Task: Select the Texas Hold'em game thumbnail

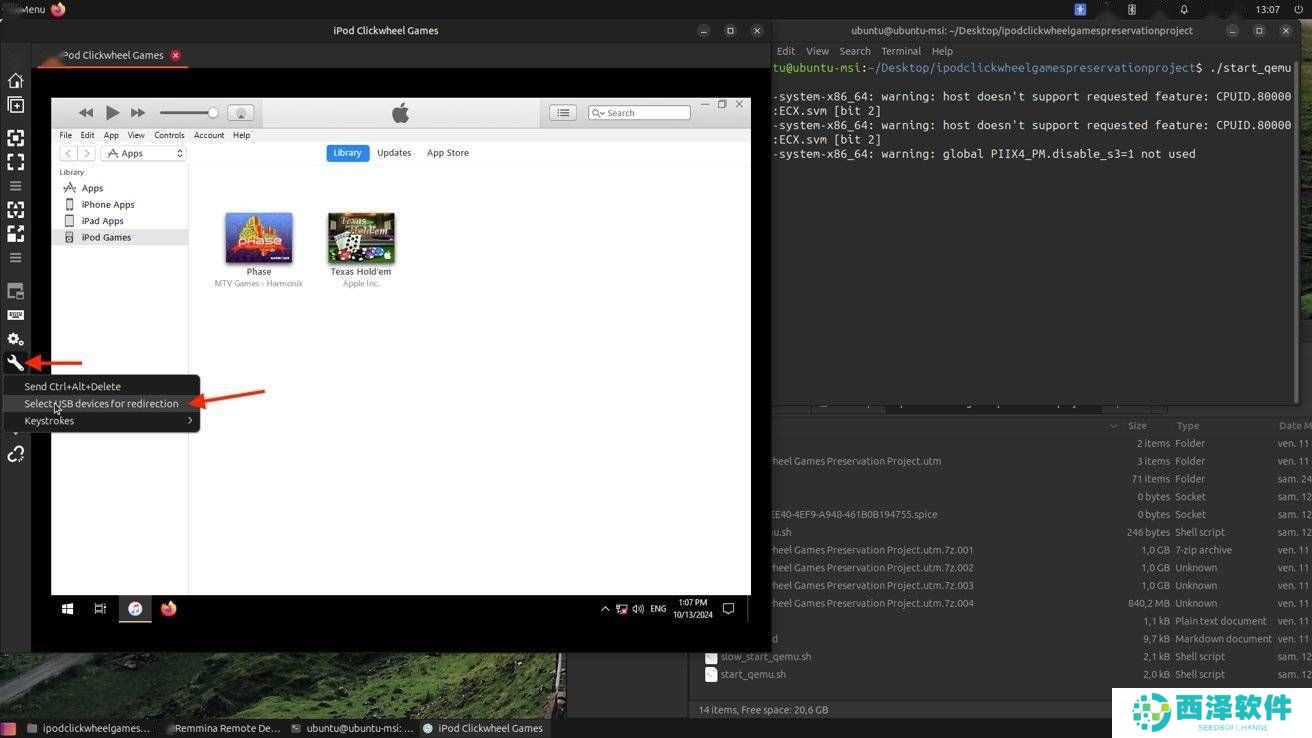Action: (x=361, y=238)
